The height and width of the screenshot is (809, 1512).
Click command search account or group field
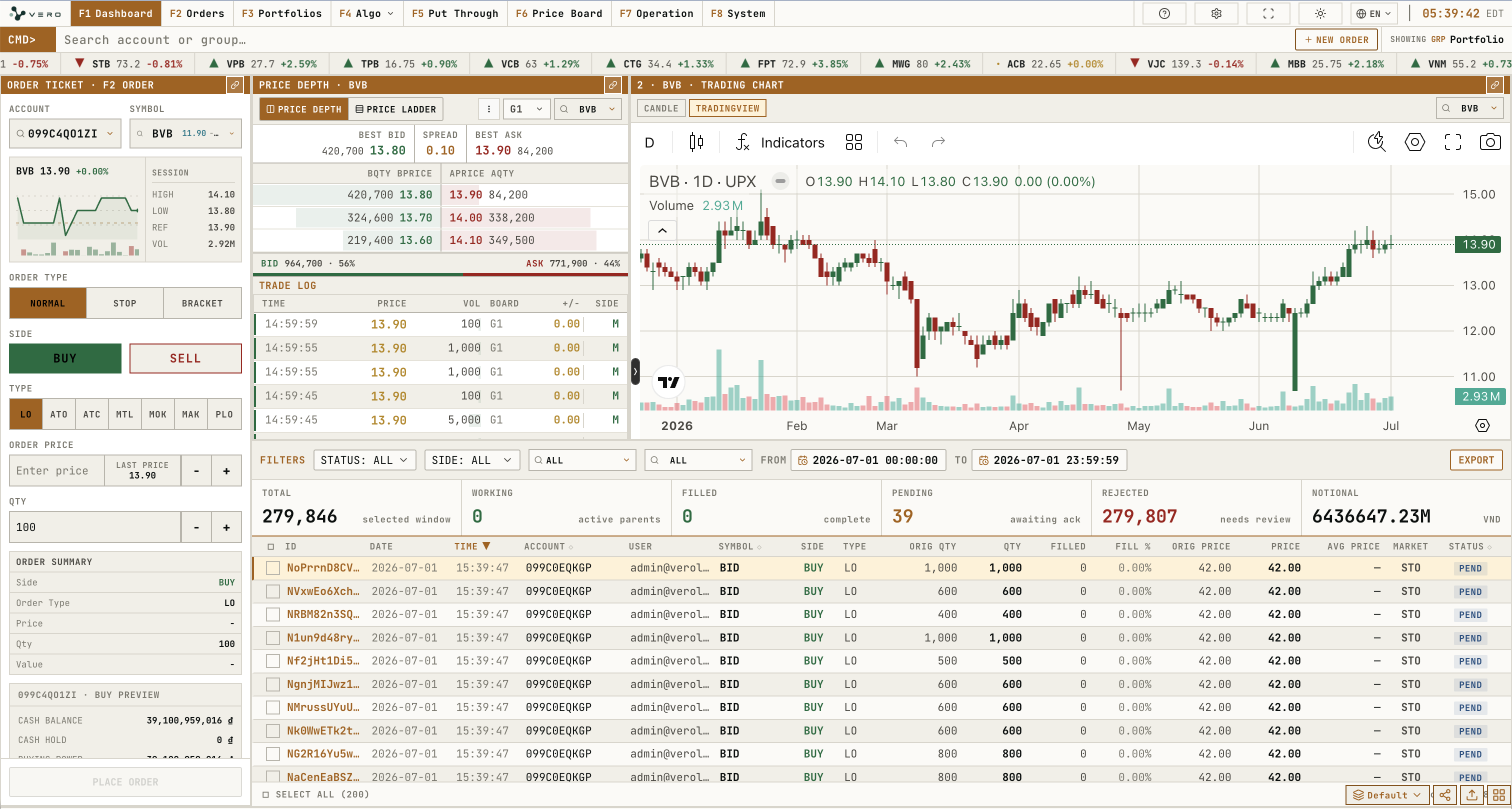[675, 39]
